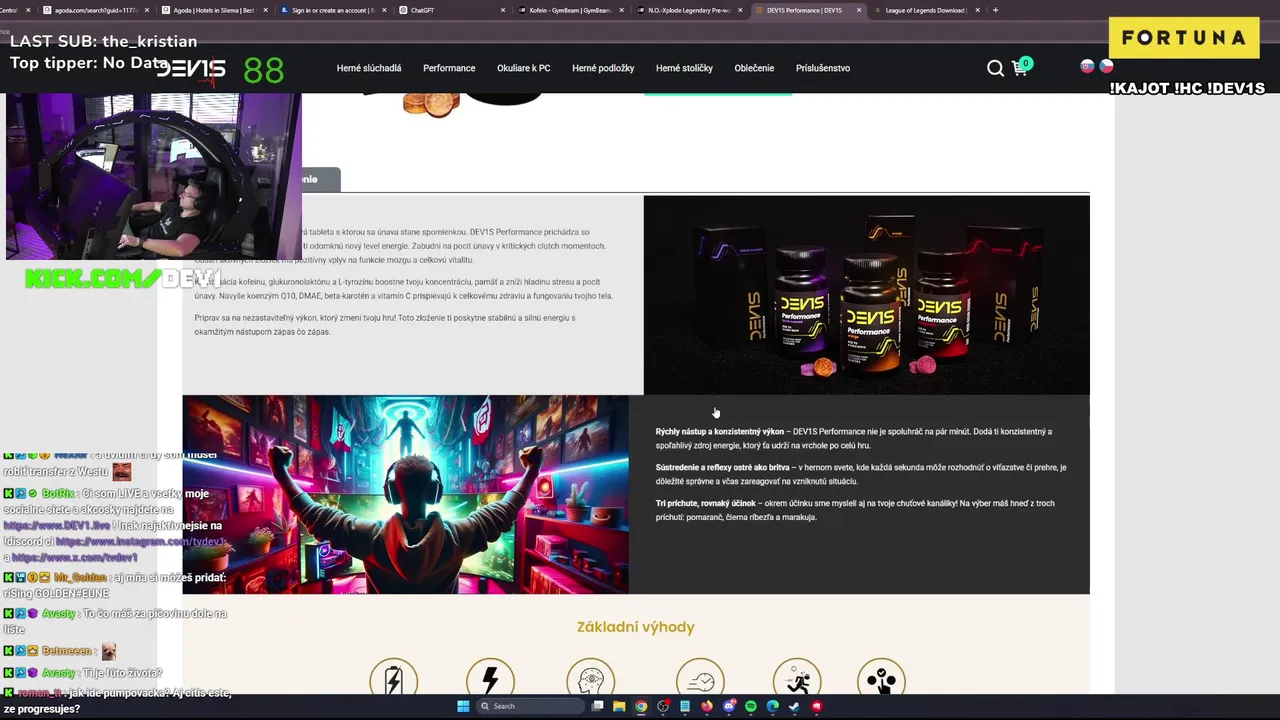Open the red app taskbar icon
The height and width of the screenshot is (720, 1280).
click(817, 706)
